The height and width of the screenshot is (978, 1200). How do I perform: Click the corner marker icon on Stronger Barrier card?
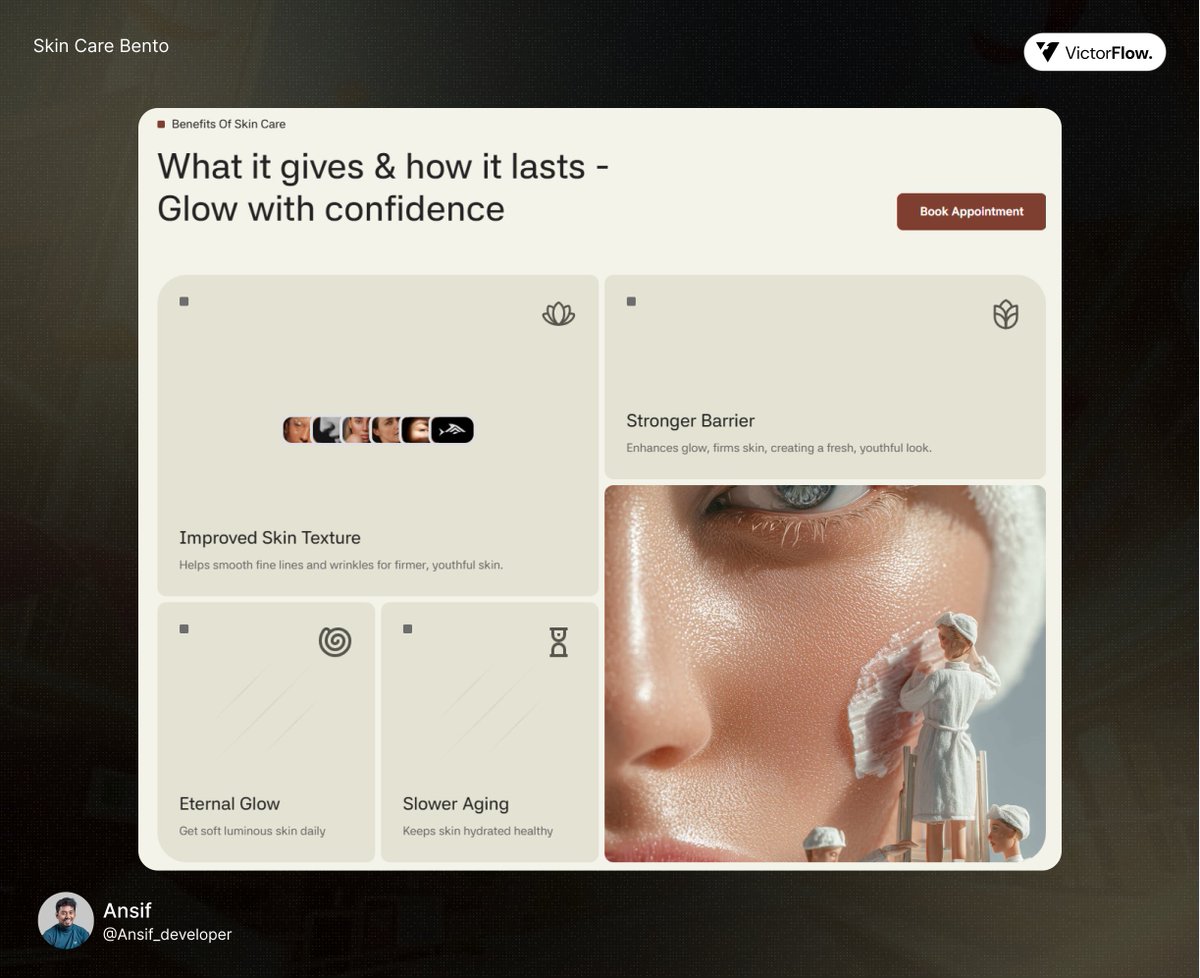click(629, 300)
